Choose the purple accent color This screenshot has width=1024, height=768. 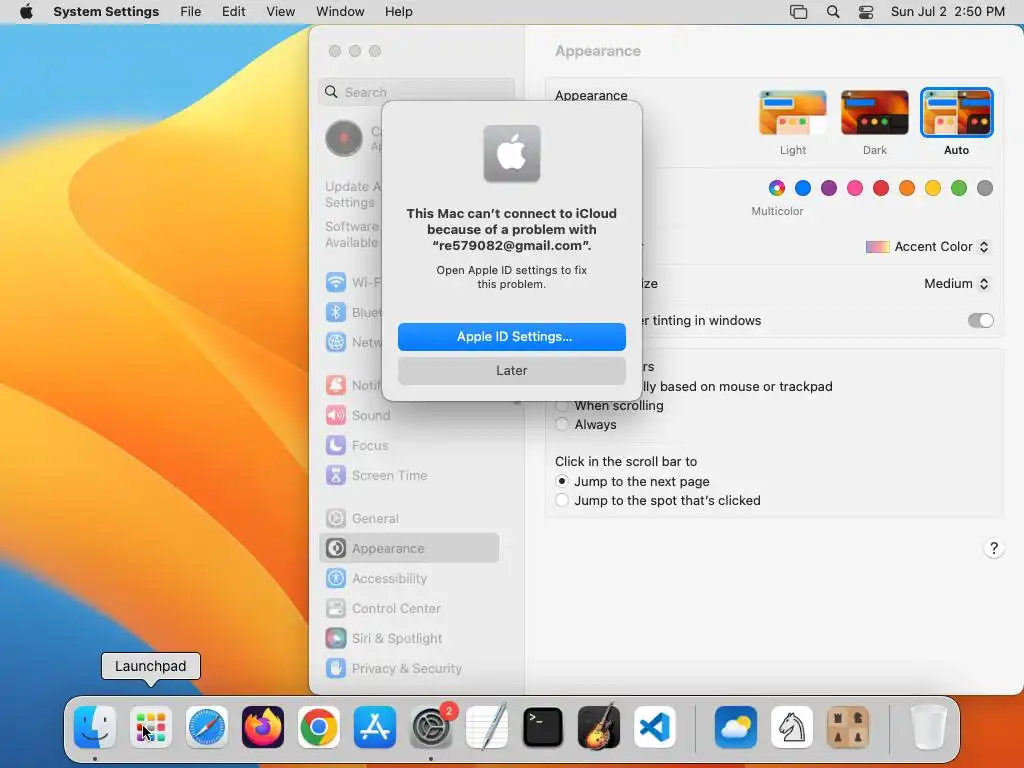[829, 188]
